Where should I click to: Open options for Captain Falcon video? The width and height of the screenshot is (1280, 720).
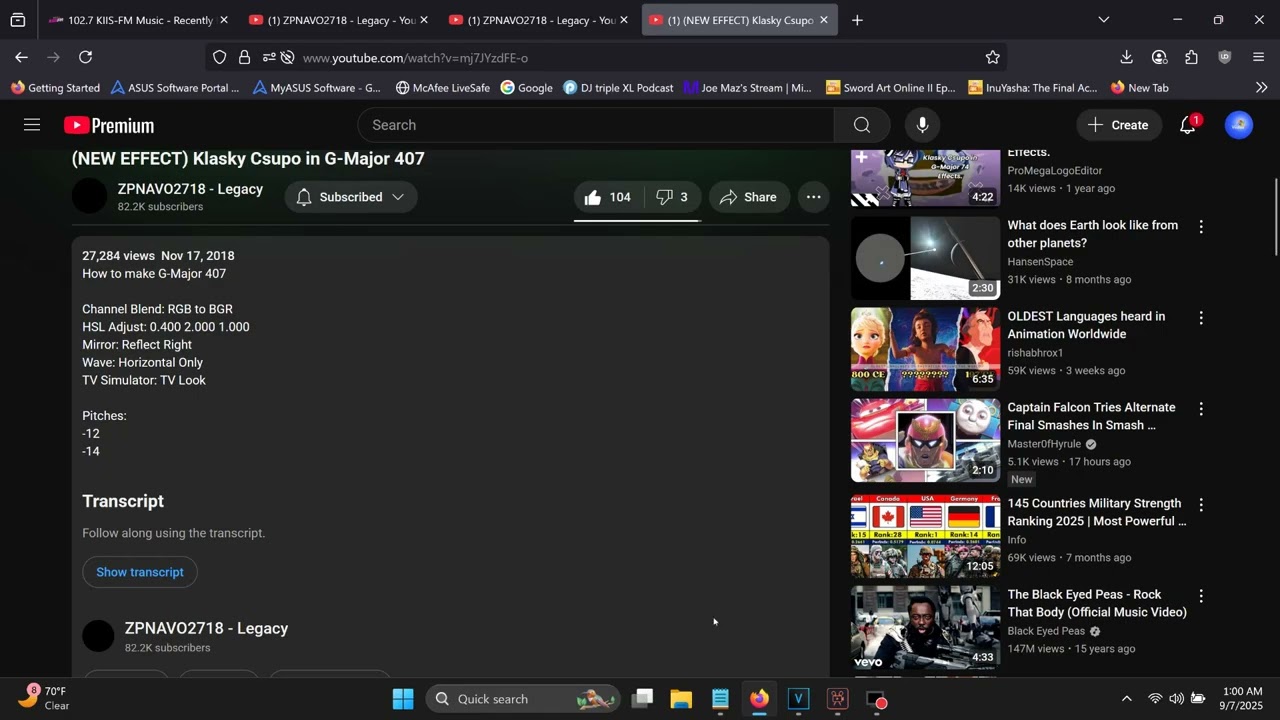pos(1201,409)
